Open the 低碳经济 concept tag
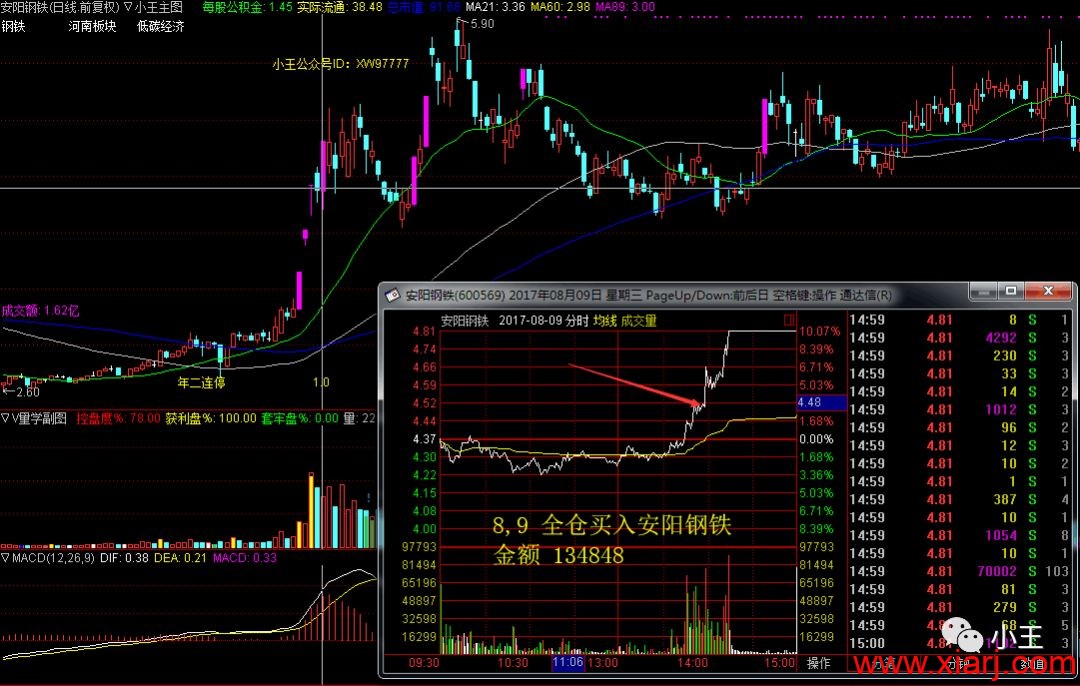Viewport: 1080px width, 686px height. (160, 26)
